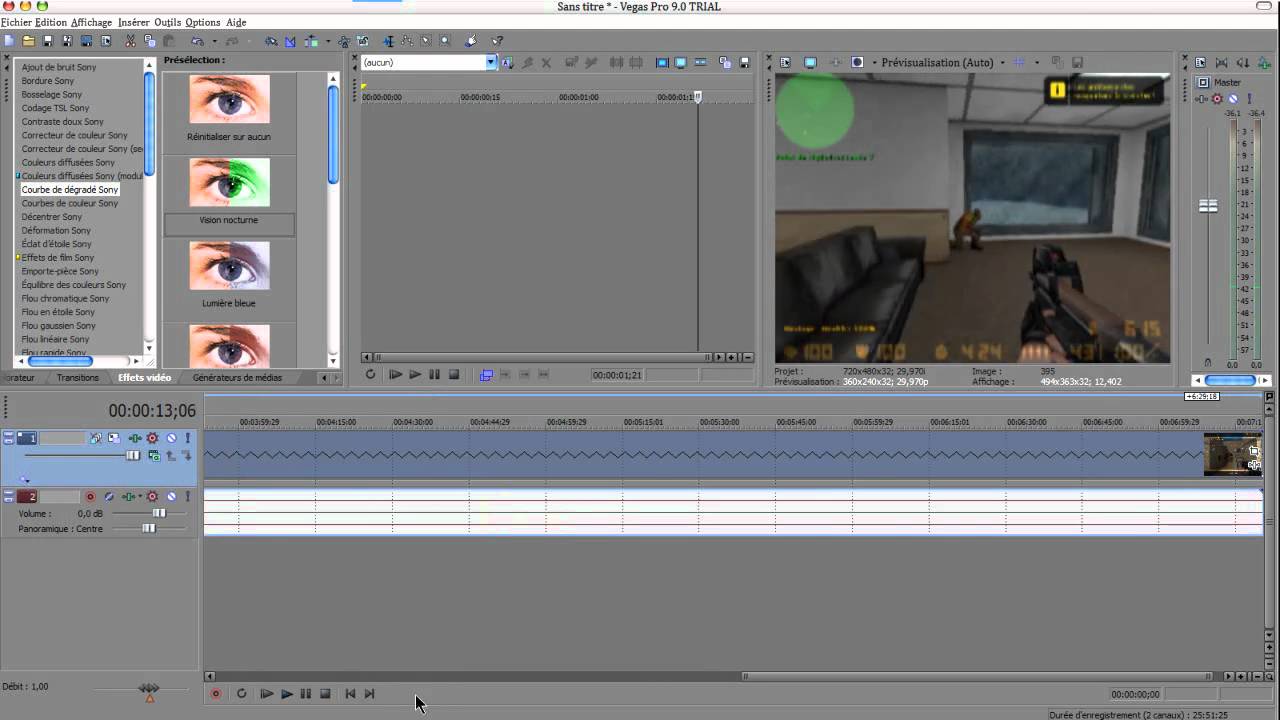Click the grey copy snapshot to clipboard icon
Screen dimensions: 1280x720
[1058, 62]
